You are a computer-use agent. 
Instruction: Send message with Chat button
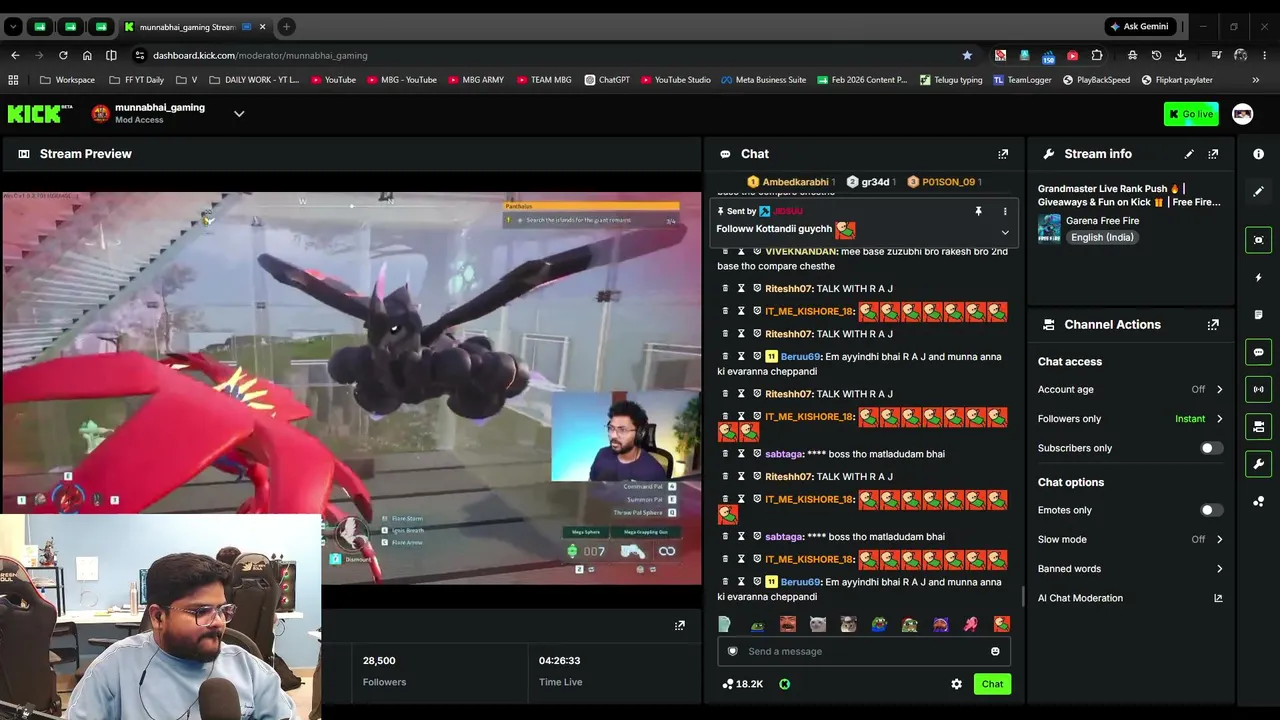click(992, 684)
